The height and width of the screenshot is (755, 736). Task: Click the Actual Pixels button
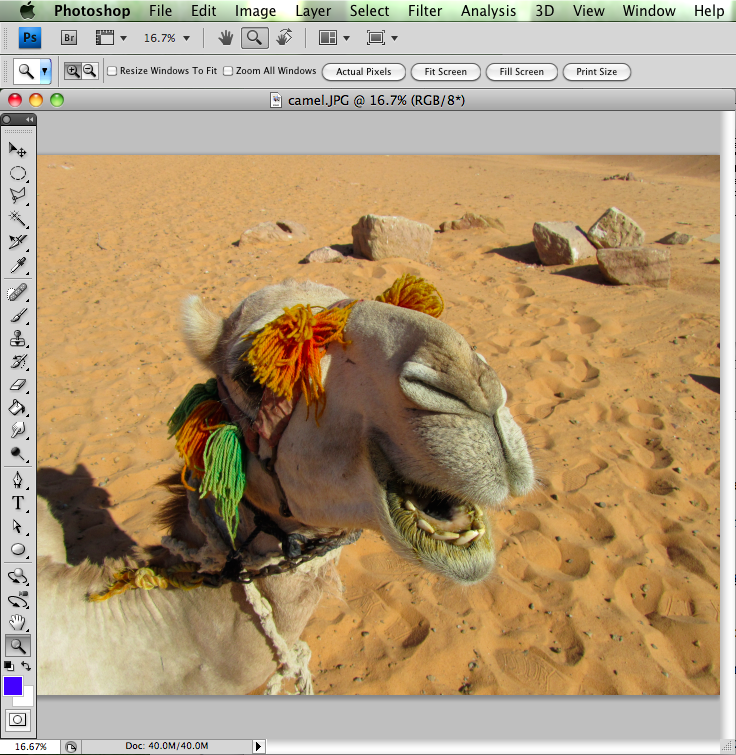[364, 72]
